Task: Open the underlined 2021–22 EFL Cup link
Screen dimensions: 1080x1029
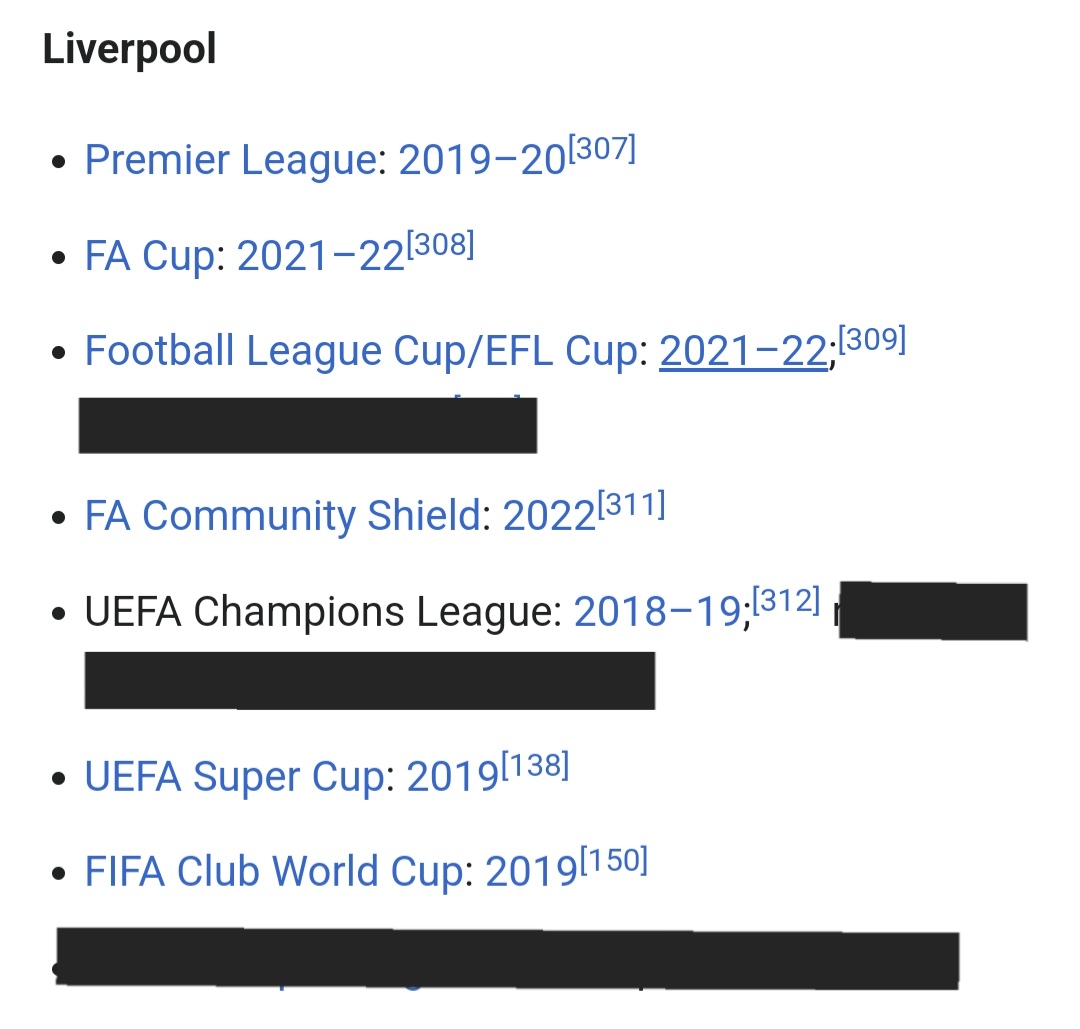Action: tap(744, 352)
